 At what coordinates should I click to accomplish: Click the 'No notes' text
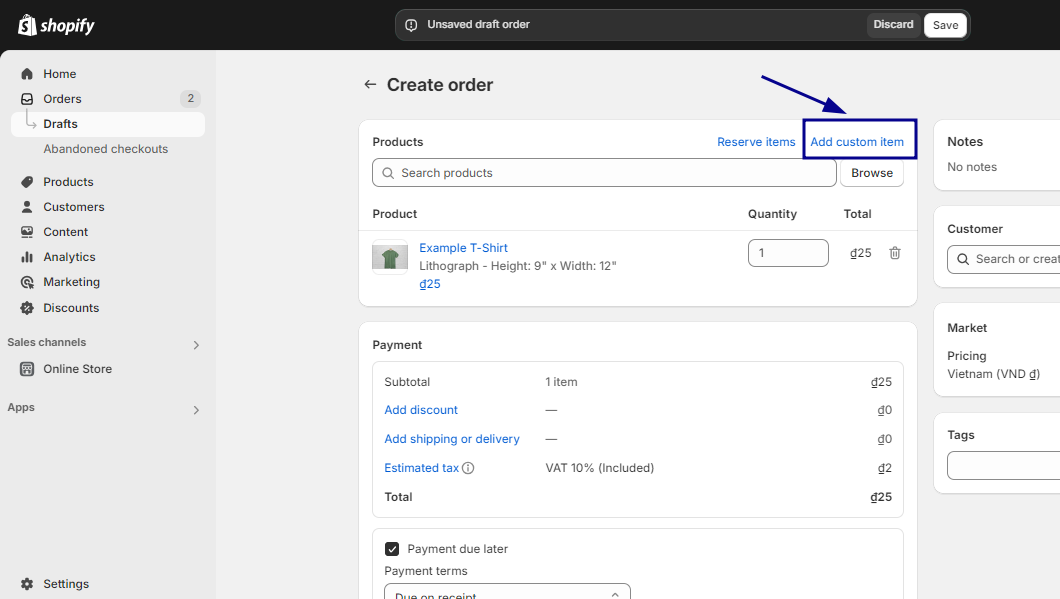[971, 167]
